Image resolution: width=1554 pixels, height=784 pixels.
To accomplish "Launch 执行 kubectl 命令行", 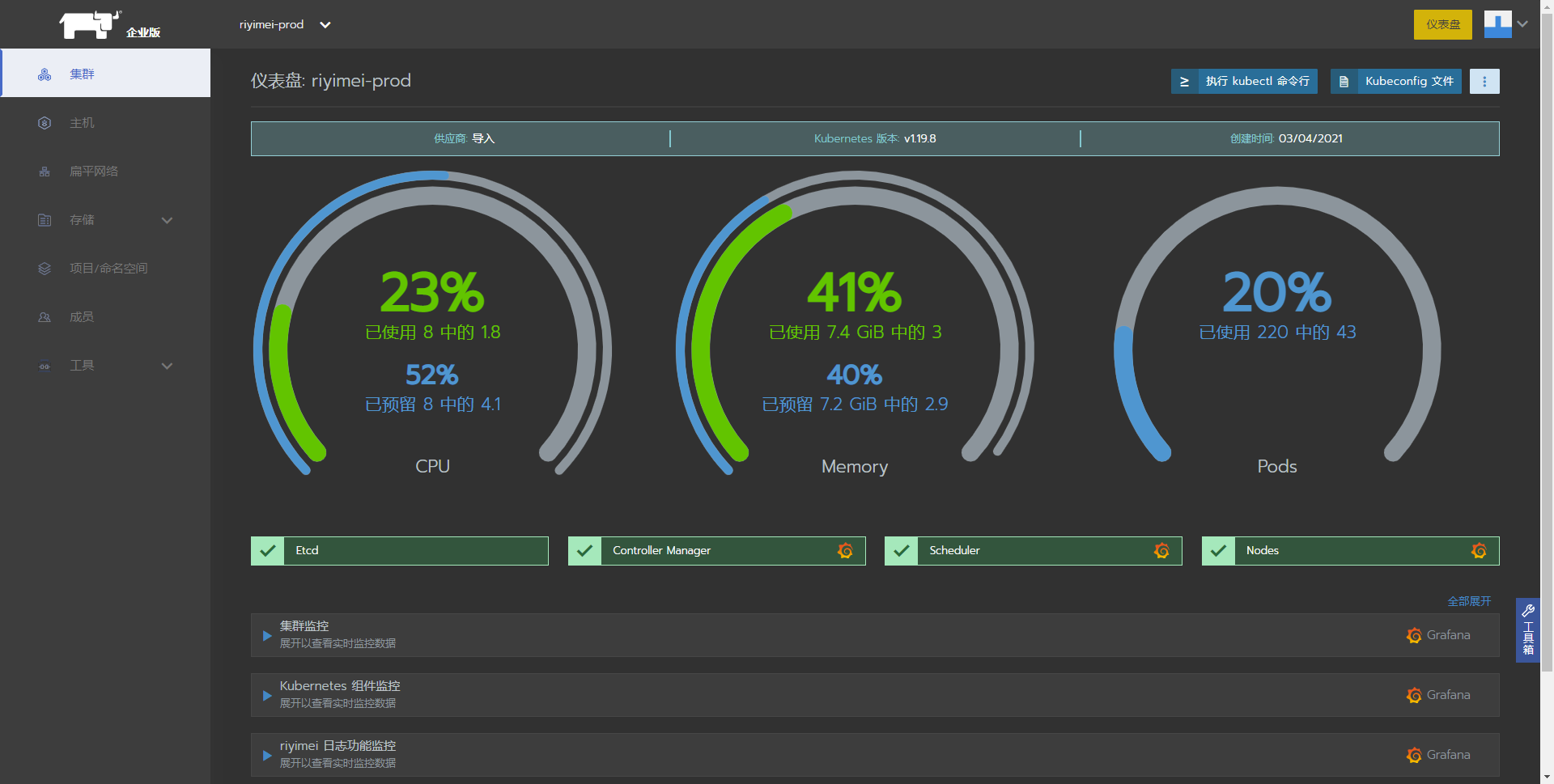I will [1244, 81].
